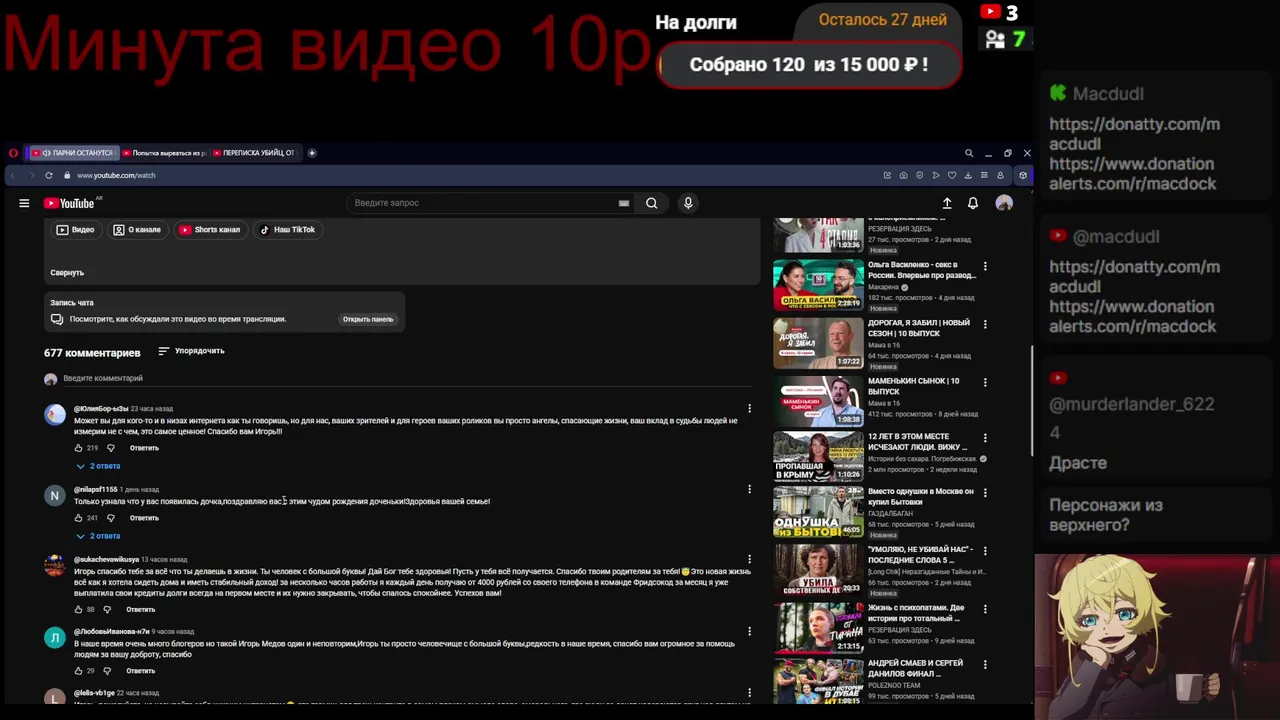The image size is (1280, 720).
Task: Click the 'О канале' chip
Action: (137, 230)
